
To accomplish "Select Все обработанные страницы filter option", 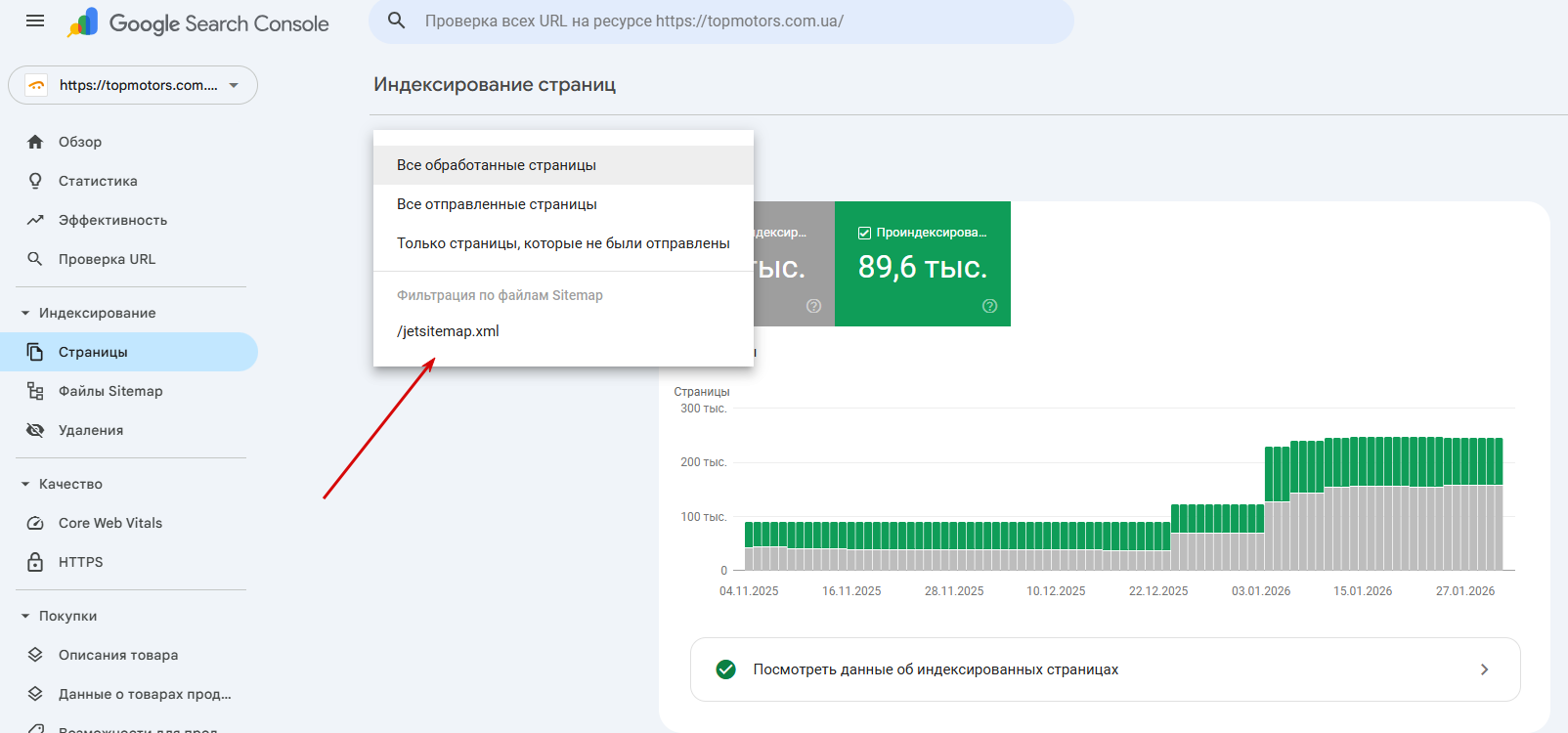I will [563, 165].
